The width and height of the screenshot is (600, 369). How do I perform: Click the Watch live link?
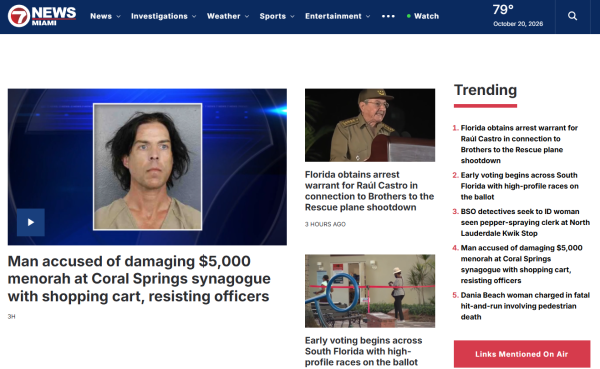pyautogui.click(x=423, y=16)
